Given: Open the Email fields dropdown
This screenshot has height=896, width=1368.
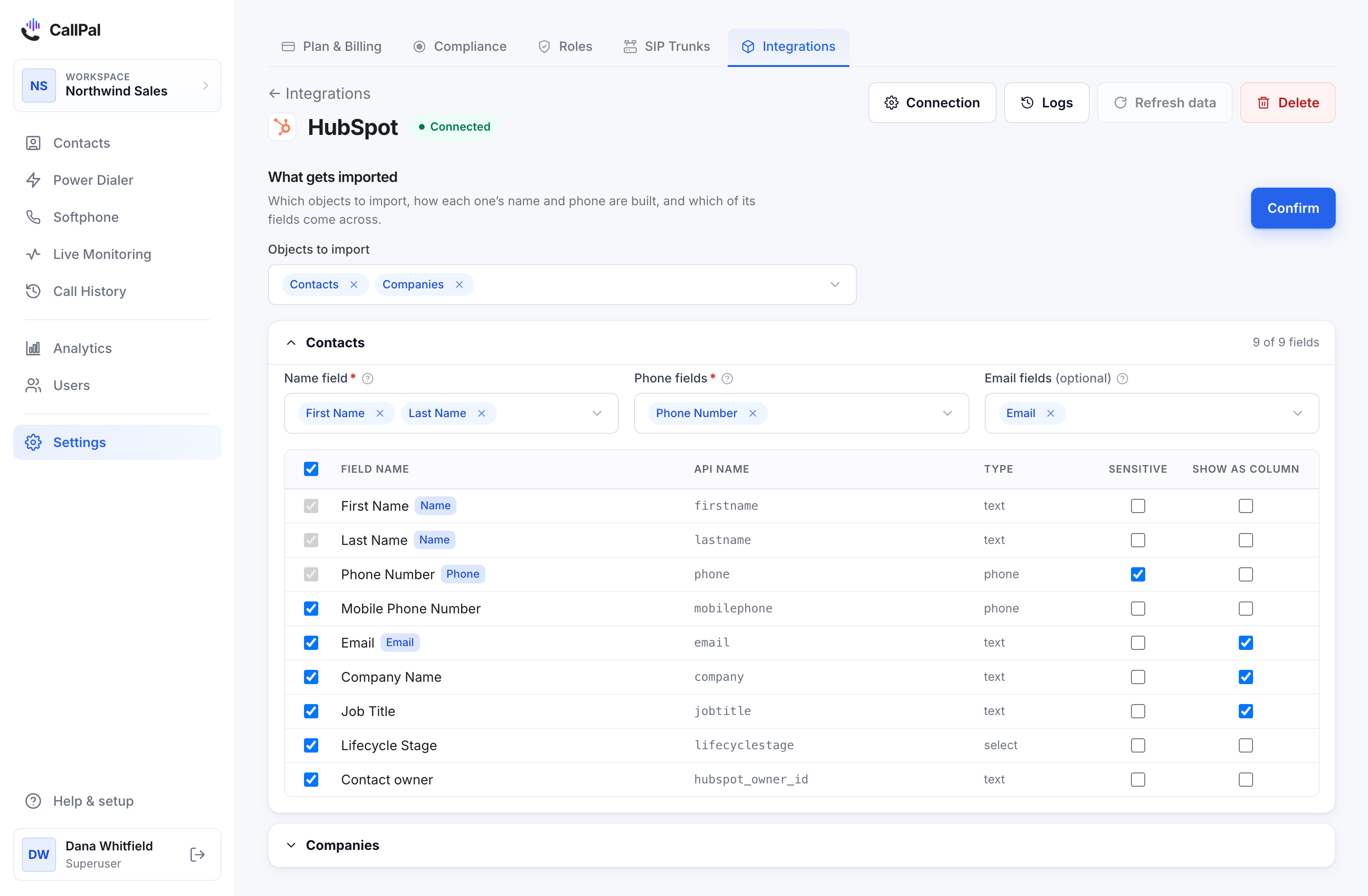Looking at the screenshot, I should click(x=1151, y=413).
